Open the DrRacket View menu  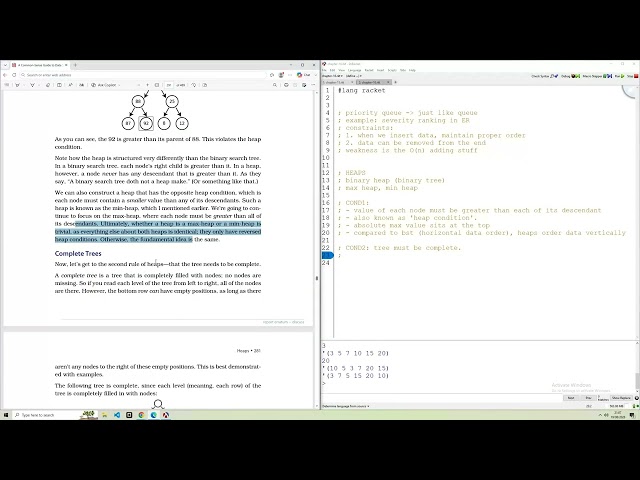click(x=341, y=70)
